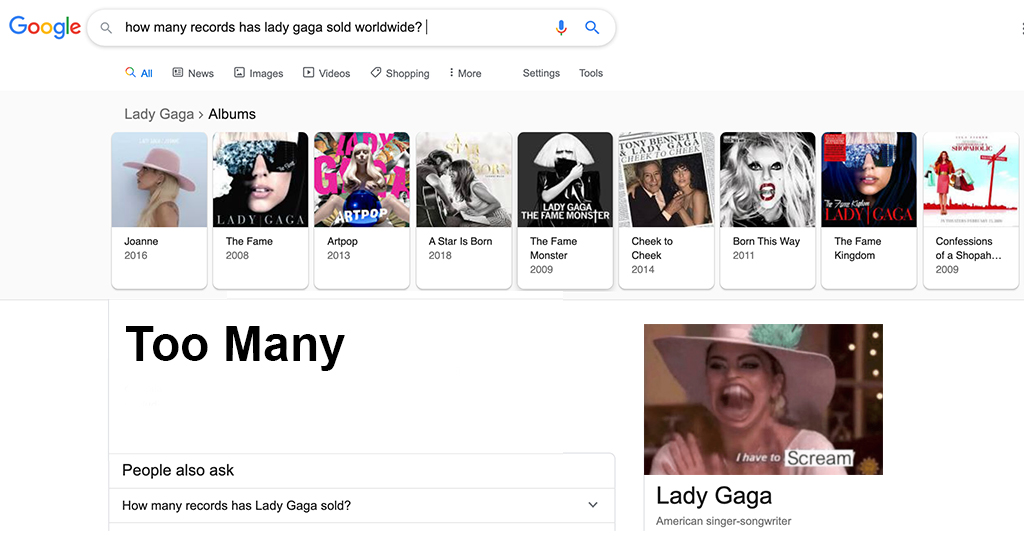
Task: Expand the More menu with dots
Action: tap(465, 73)
